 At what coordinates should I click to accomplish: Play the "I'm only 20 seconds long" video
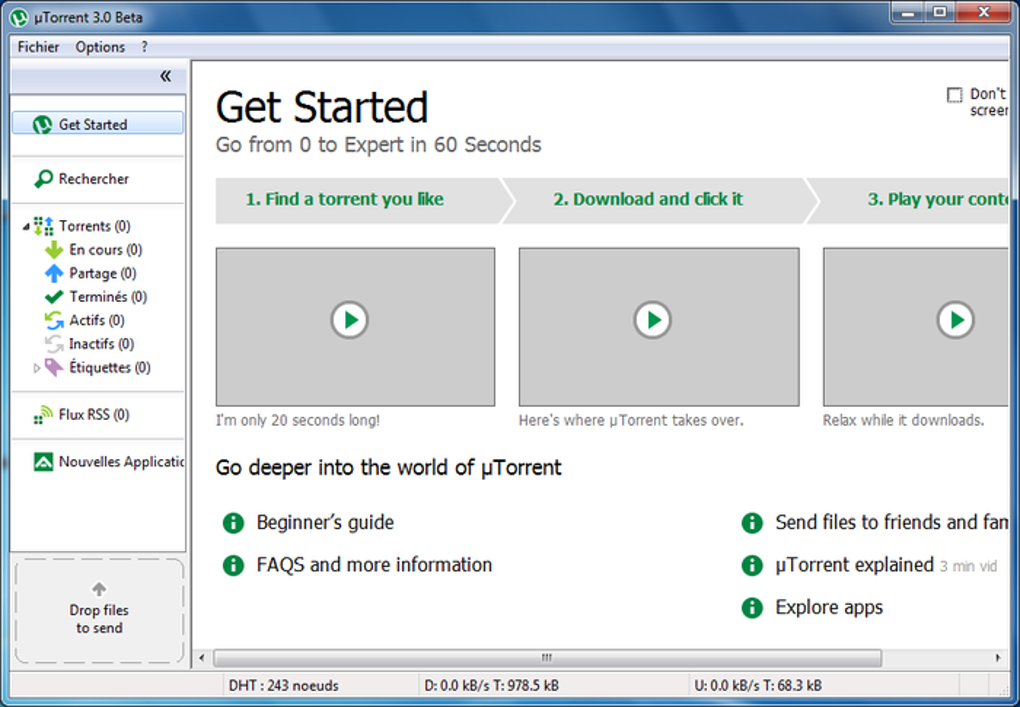(349, 319)
